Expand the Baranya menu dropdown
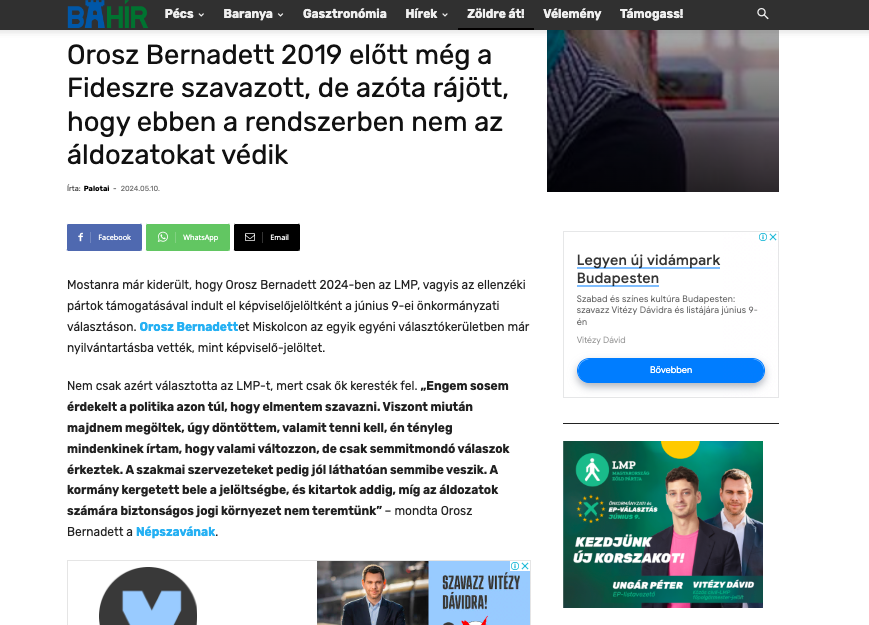Screen dimensions: 869x625 pos(253,14)
